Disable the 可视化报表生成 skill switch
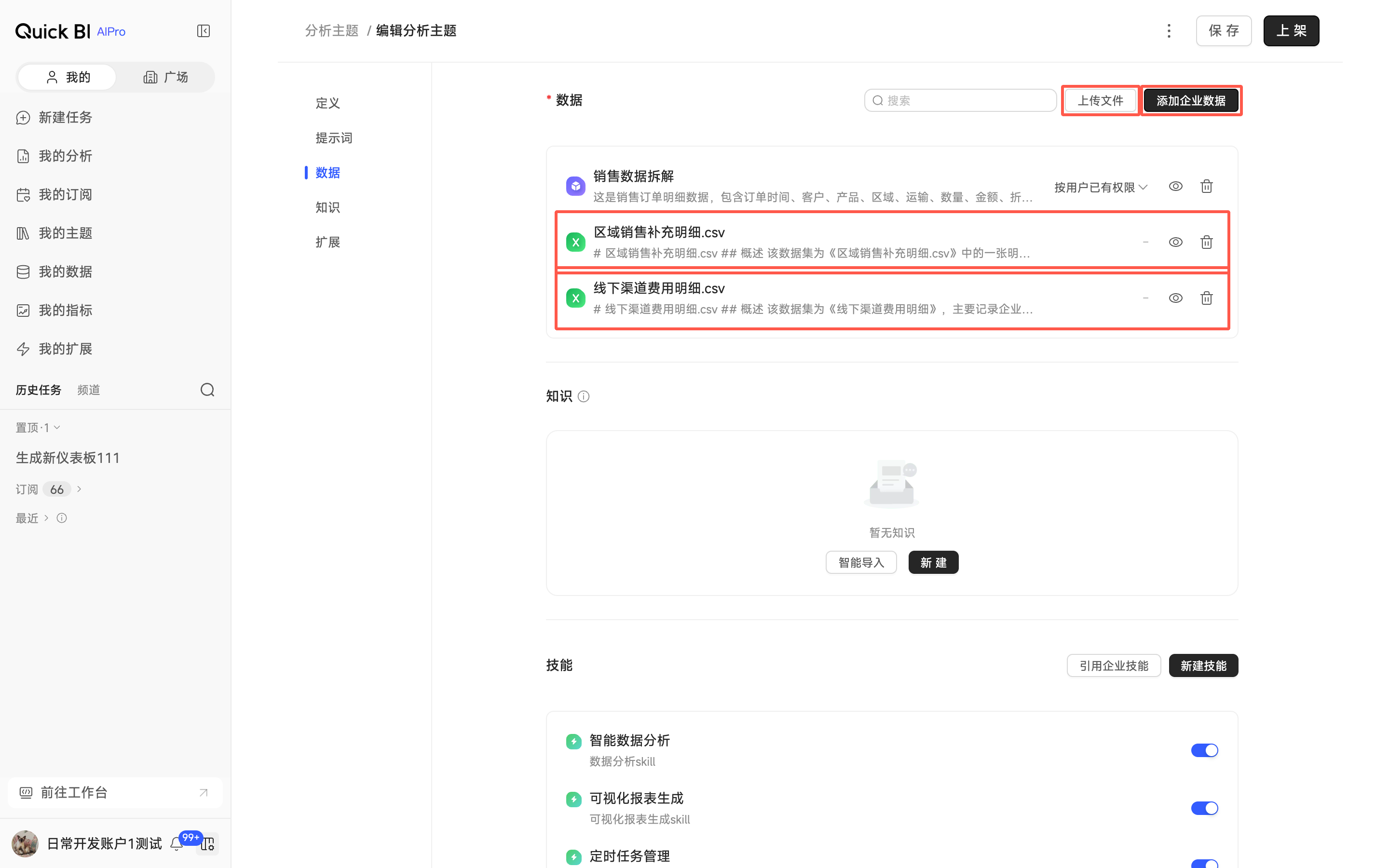Screen dimensions: 1389x868 [x=1204, y=808]
